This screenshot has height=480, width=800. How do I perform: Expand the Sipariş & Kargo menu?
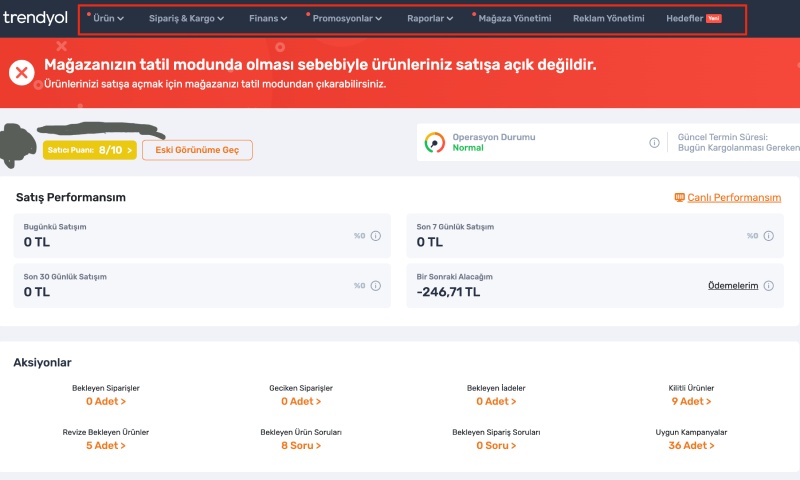pos(186,18)
